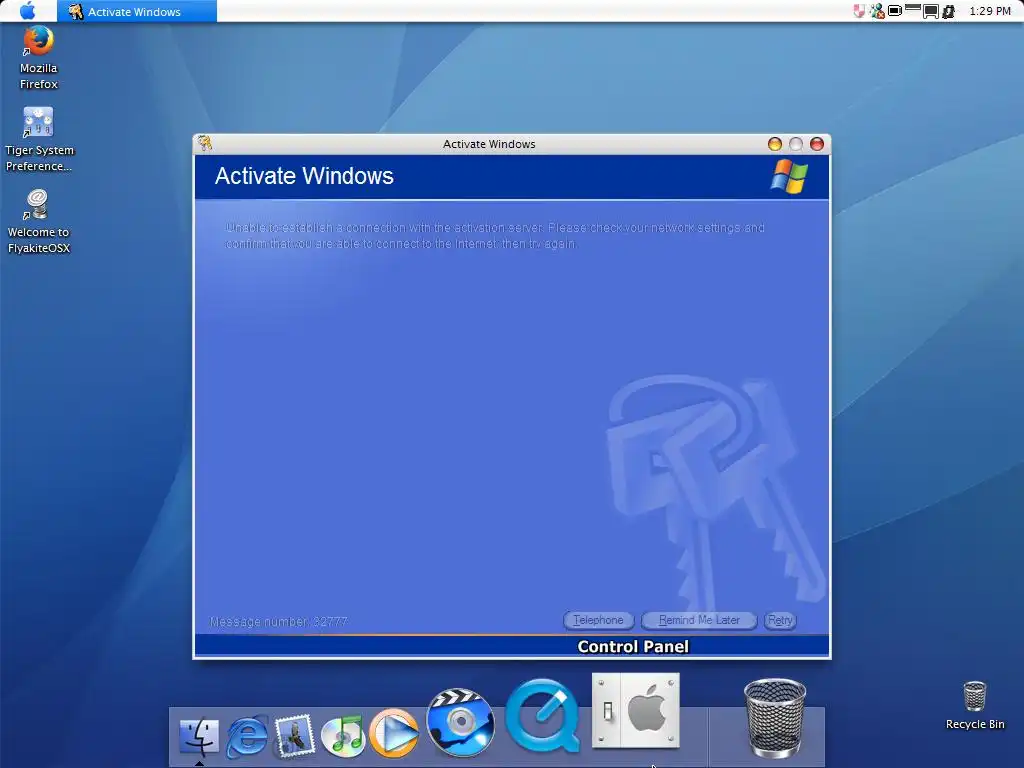Minimize the Activate Windows dialog

coord(775,144)
